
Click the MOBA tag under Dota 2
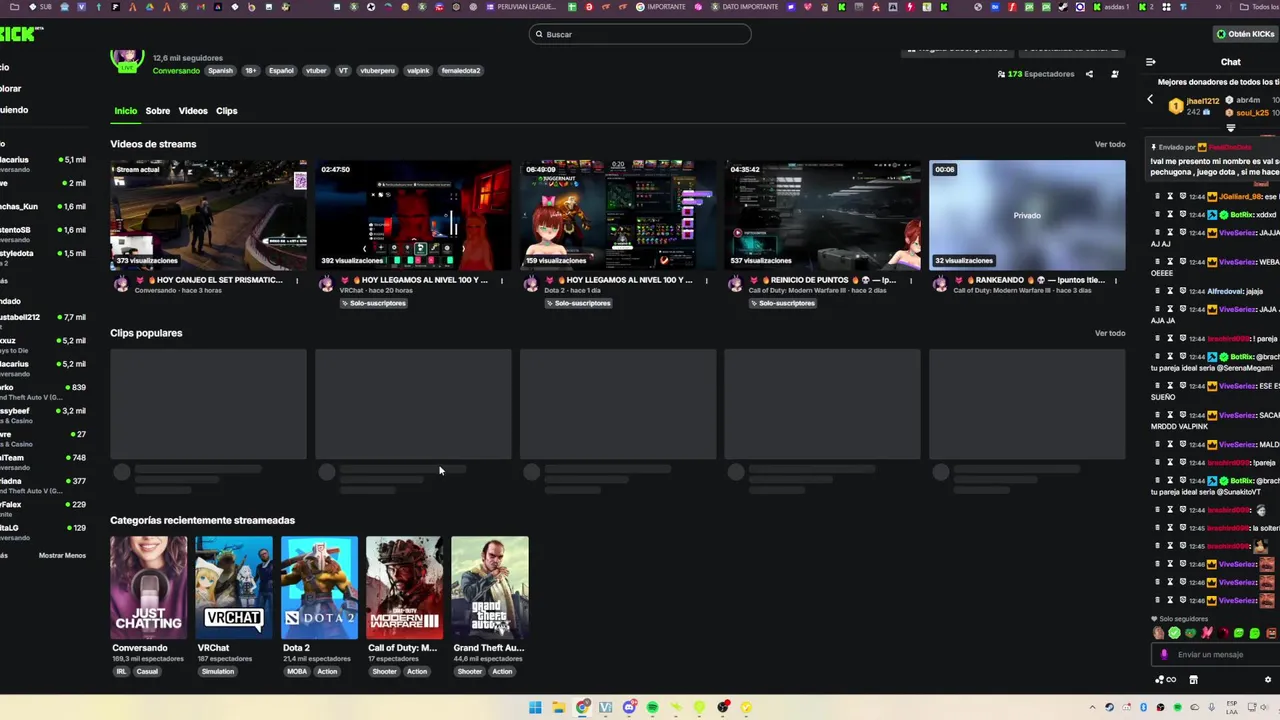297,672
